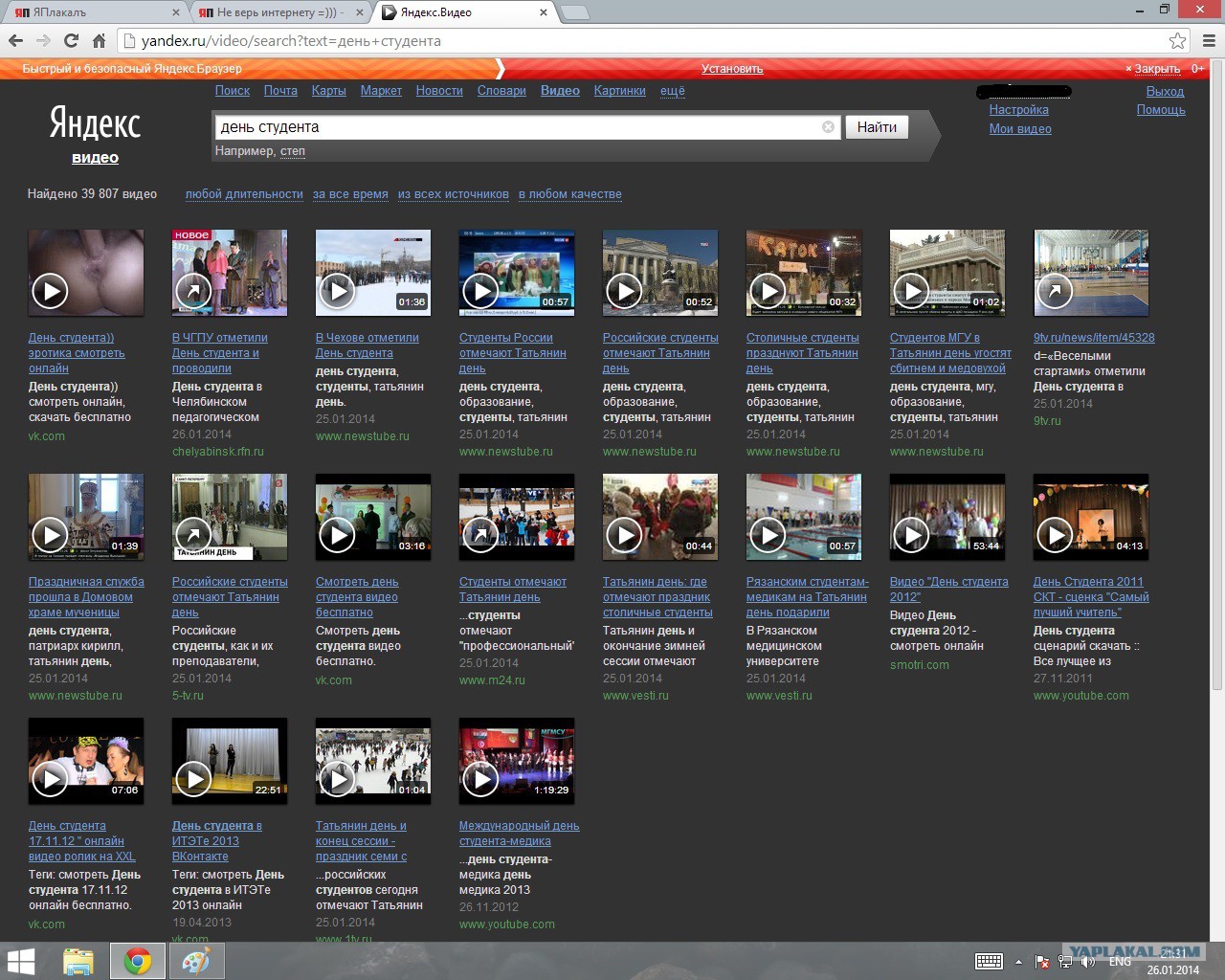Image resolution: width=1225 pixels, height=980 pixels.
Task: Open Картинки in the Yandex navigation
Action: pyautogui.click(x=619, y=91)
